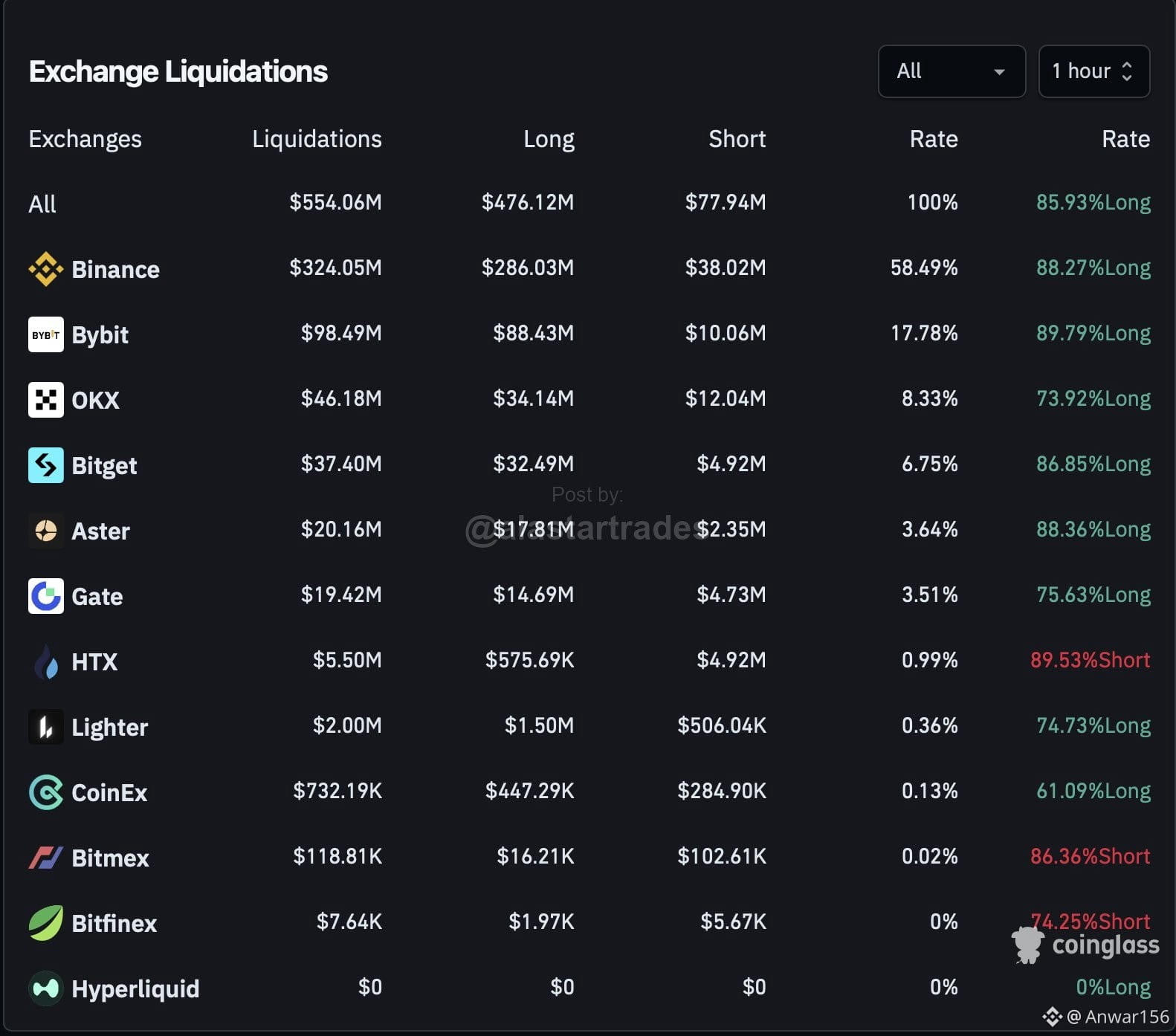
Task: Open the All coins filter dropdown
Action: coord(952,71)
